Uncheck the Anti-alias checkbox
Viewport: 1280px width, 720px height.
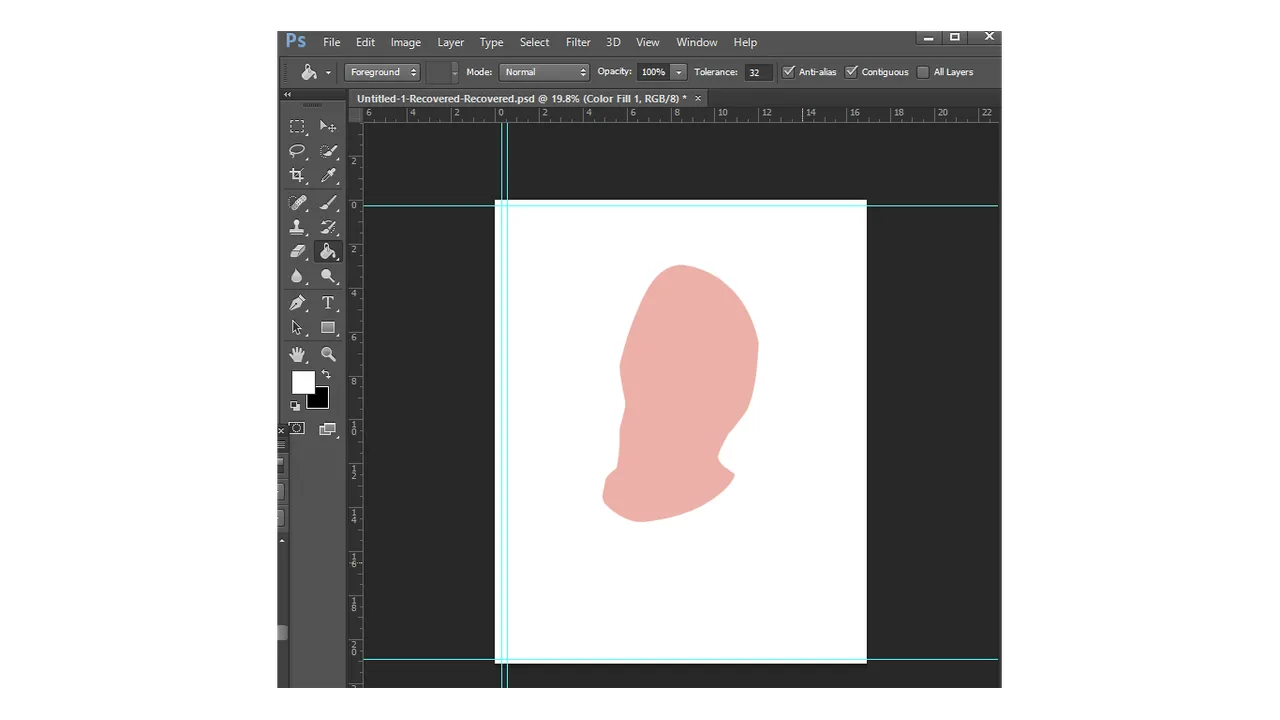(789, 72)
